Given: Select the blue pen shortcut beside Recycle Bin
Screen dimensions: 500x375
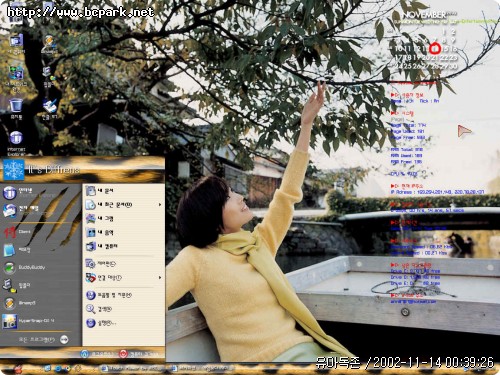Looking at the screenshot, I should click(x=50, y=109).
